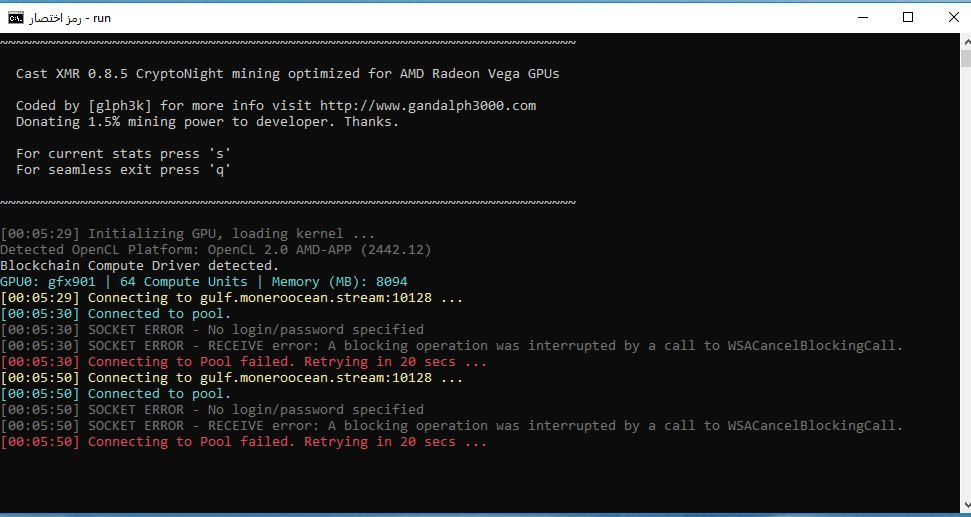
Task: Minimize the run console window
Action: (862, 17)
